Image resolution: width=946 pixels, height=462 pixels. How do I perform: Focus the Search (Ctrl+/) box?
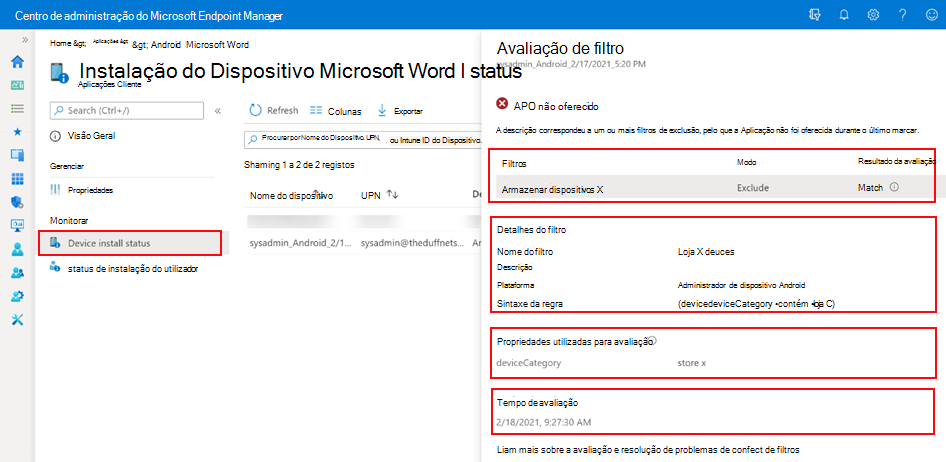click(127, 110)
